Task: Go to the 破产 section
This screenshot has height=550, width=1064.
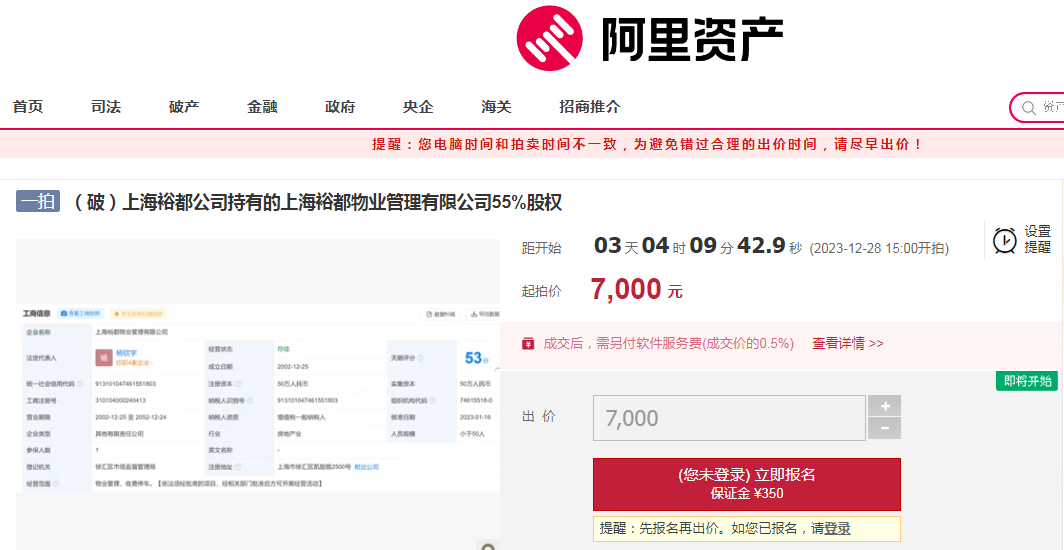Action: [x=184, y=107]
